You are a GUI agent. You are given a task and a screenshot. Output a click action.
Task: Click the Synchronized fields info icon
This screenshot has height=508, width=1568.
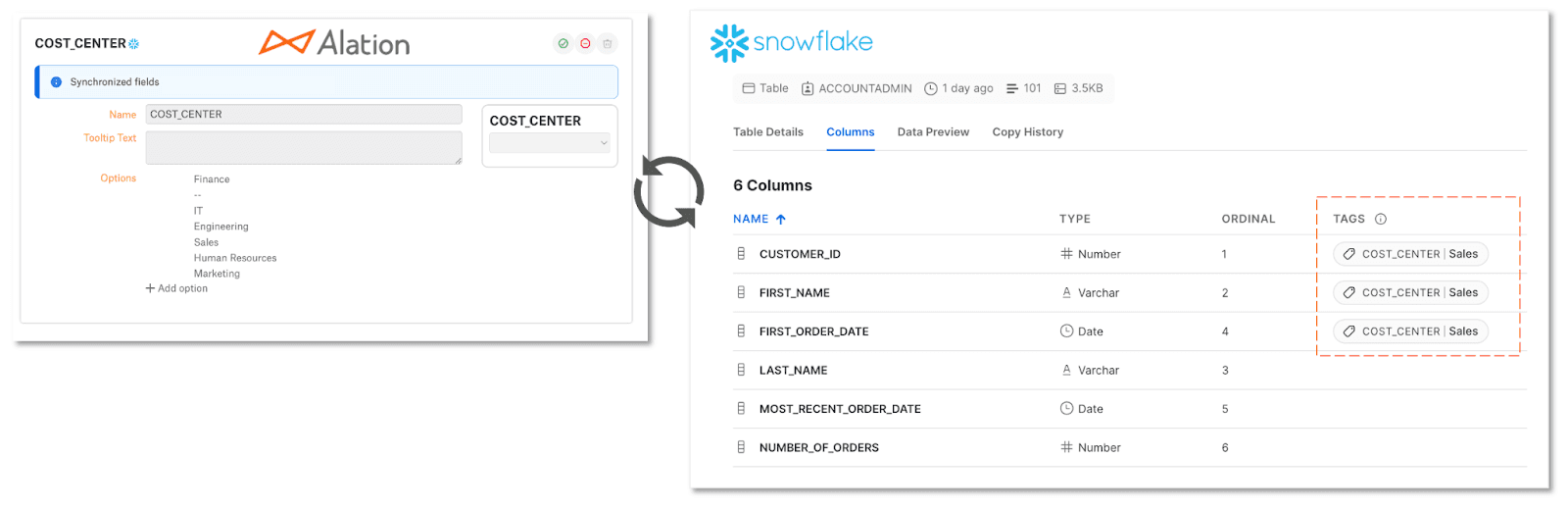tap(56, 82)
